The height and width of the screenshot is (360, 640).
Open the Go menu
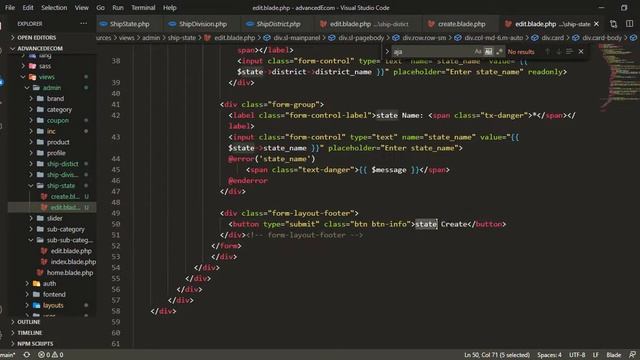click(x=100, y=8)
